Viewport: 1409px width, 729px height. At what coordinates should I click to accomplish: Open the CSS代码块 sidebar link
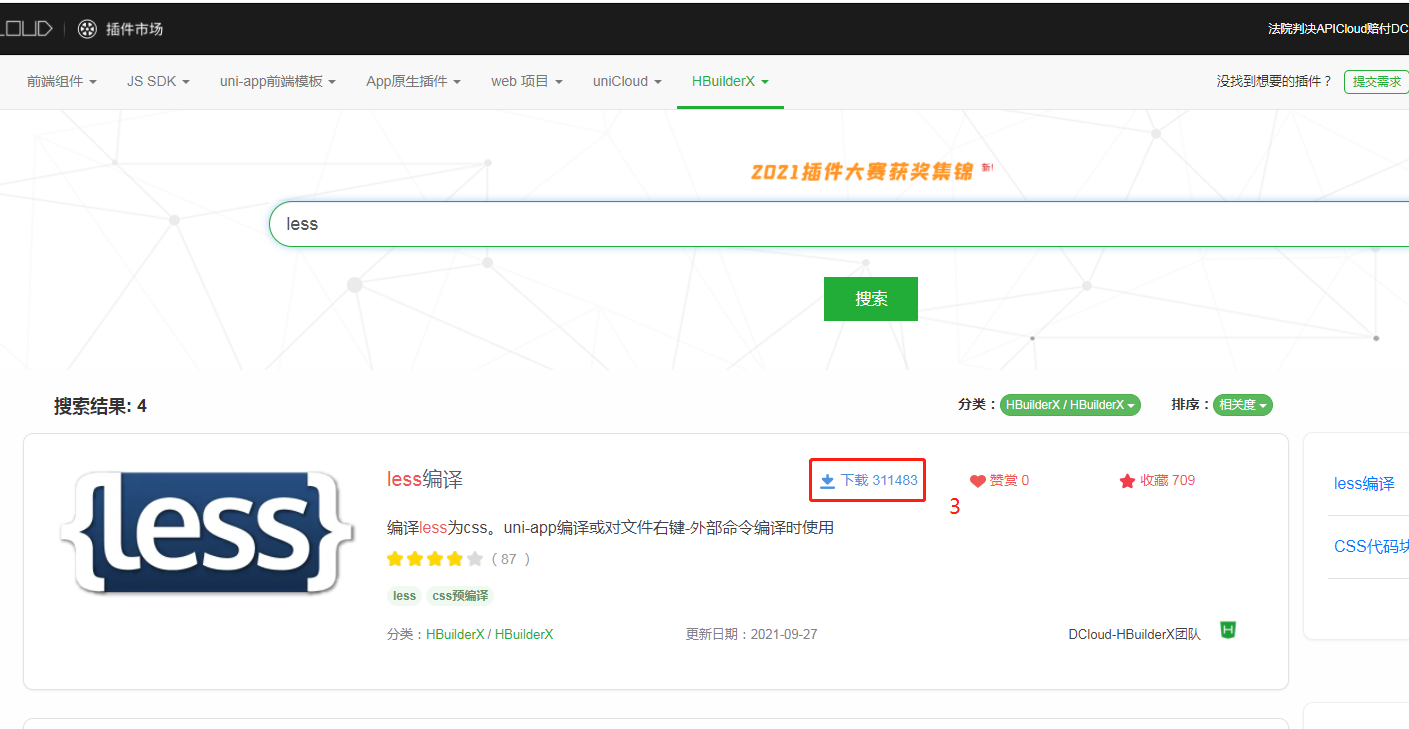click(x=1372, y=546)
